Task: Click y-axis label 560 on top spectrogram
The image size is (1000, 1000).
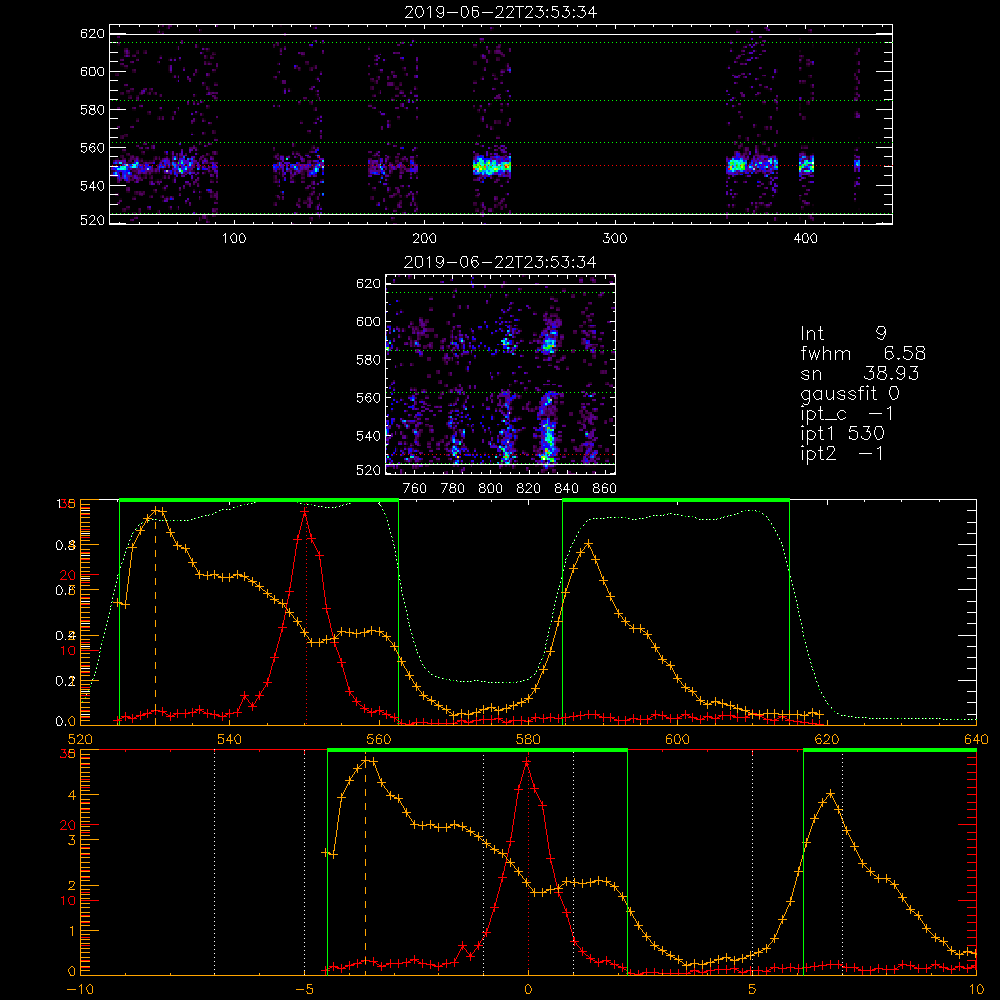Action: [92, 147]
